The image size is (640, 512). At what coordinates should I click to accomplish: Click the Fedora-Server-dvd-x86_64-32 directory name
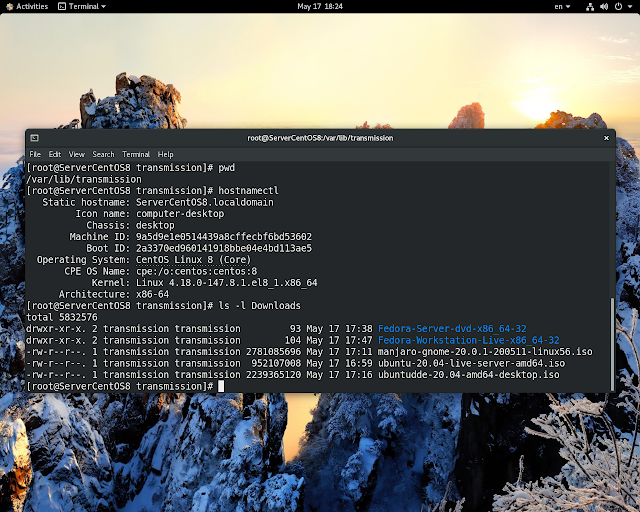point(452,329)
